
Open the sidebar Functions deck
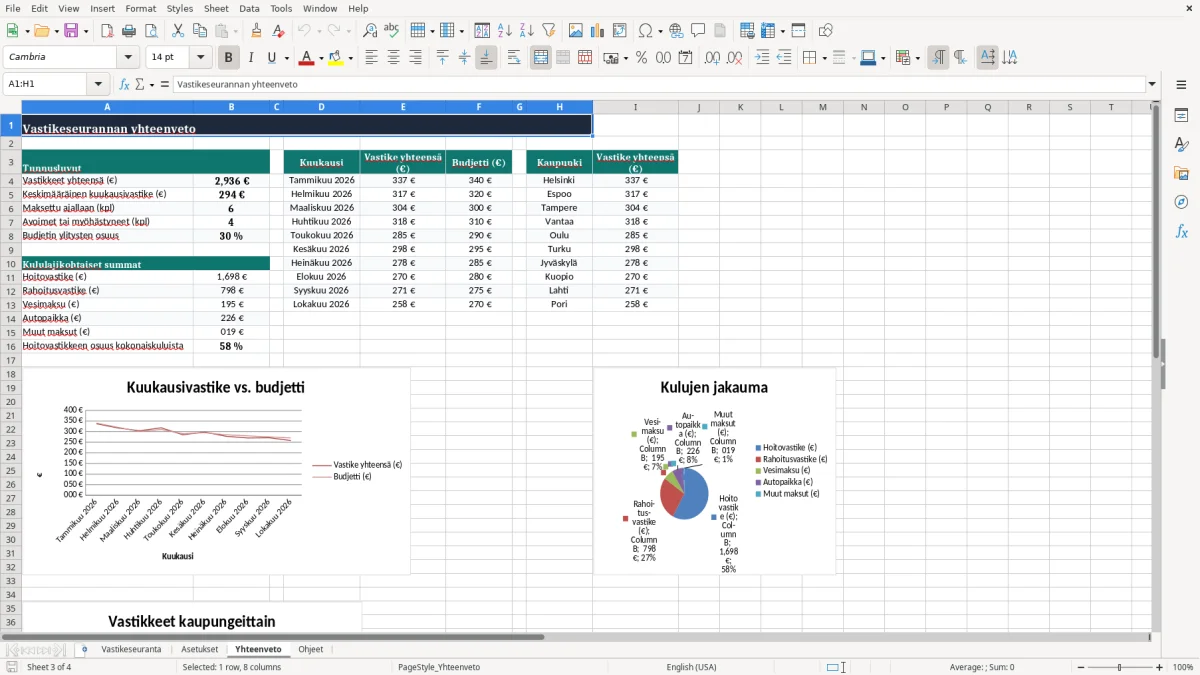[1181, 232]
